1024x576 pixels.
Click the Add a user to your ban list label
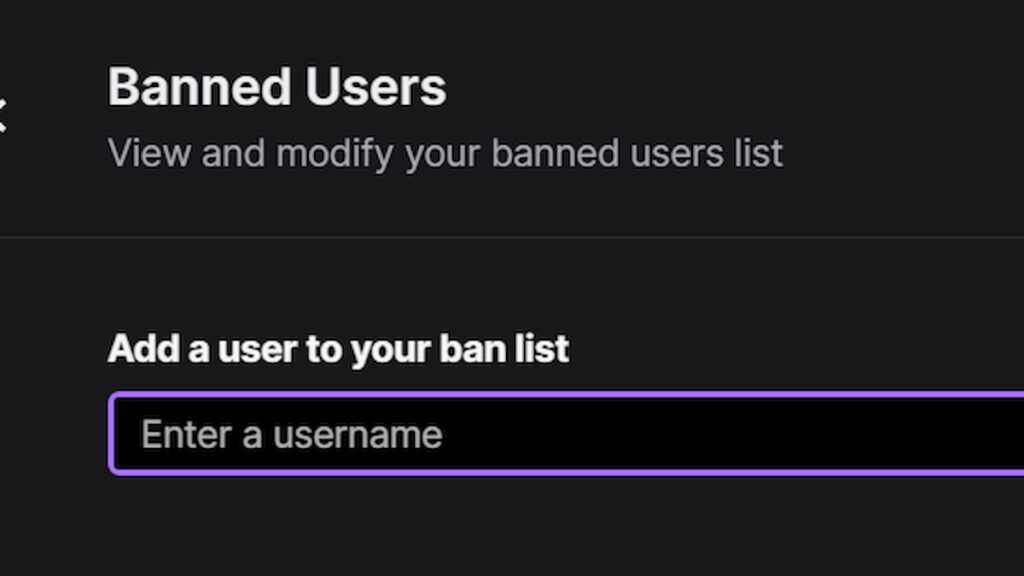[x=338, y=348]
